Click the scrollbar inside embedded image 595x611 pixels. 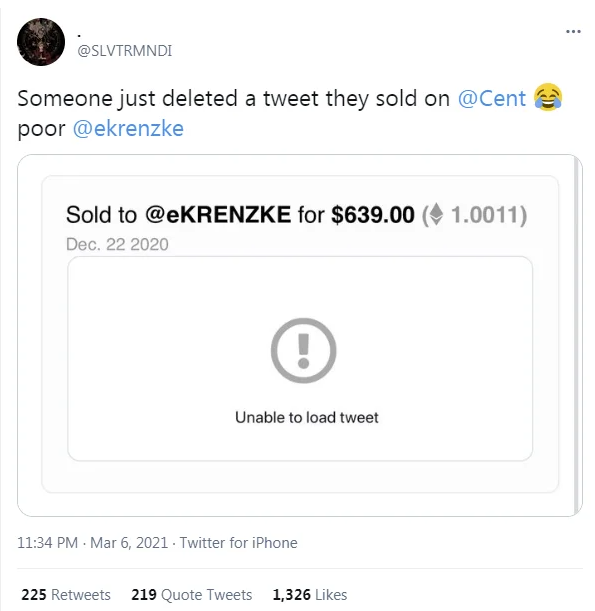pos(577,336)
